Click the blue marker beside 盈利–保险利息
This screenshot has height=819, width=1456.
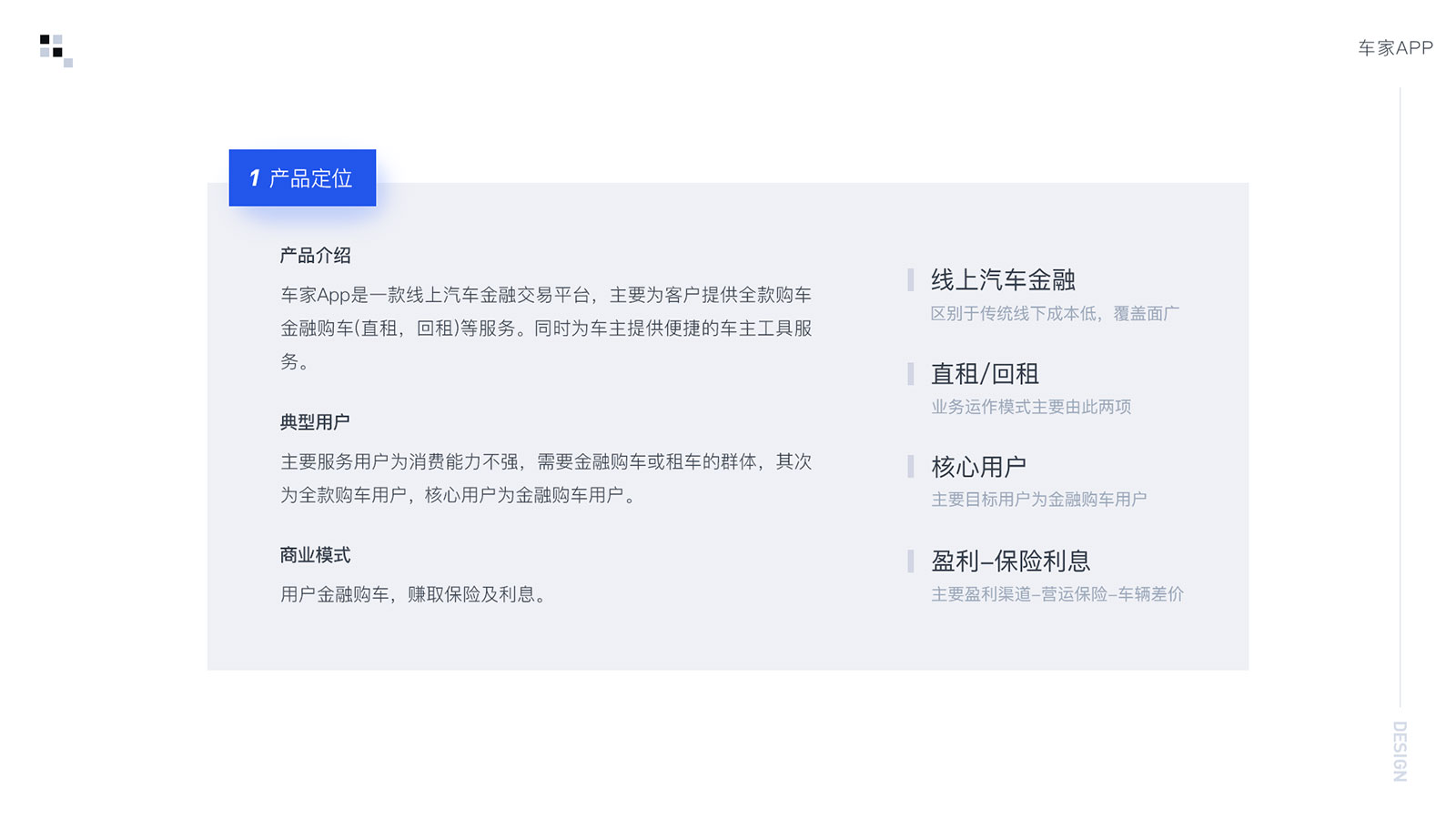pos(911,561)
